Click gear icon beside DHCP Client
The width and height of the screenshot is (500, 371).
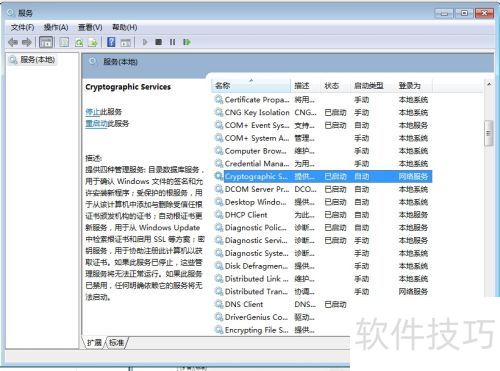coord(219,215)
